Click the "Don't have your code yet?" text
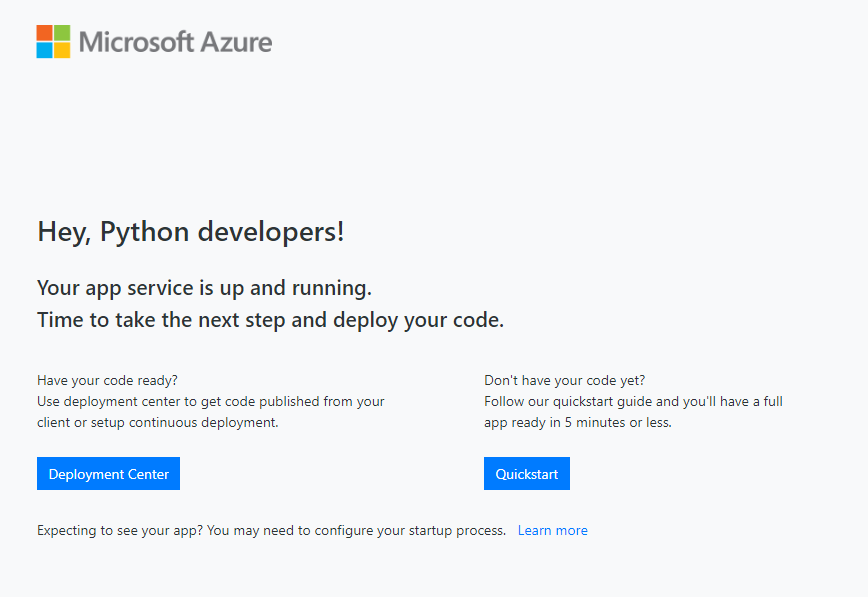The height and width of the screenshot is (597, 868). tap(565, 380)
